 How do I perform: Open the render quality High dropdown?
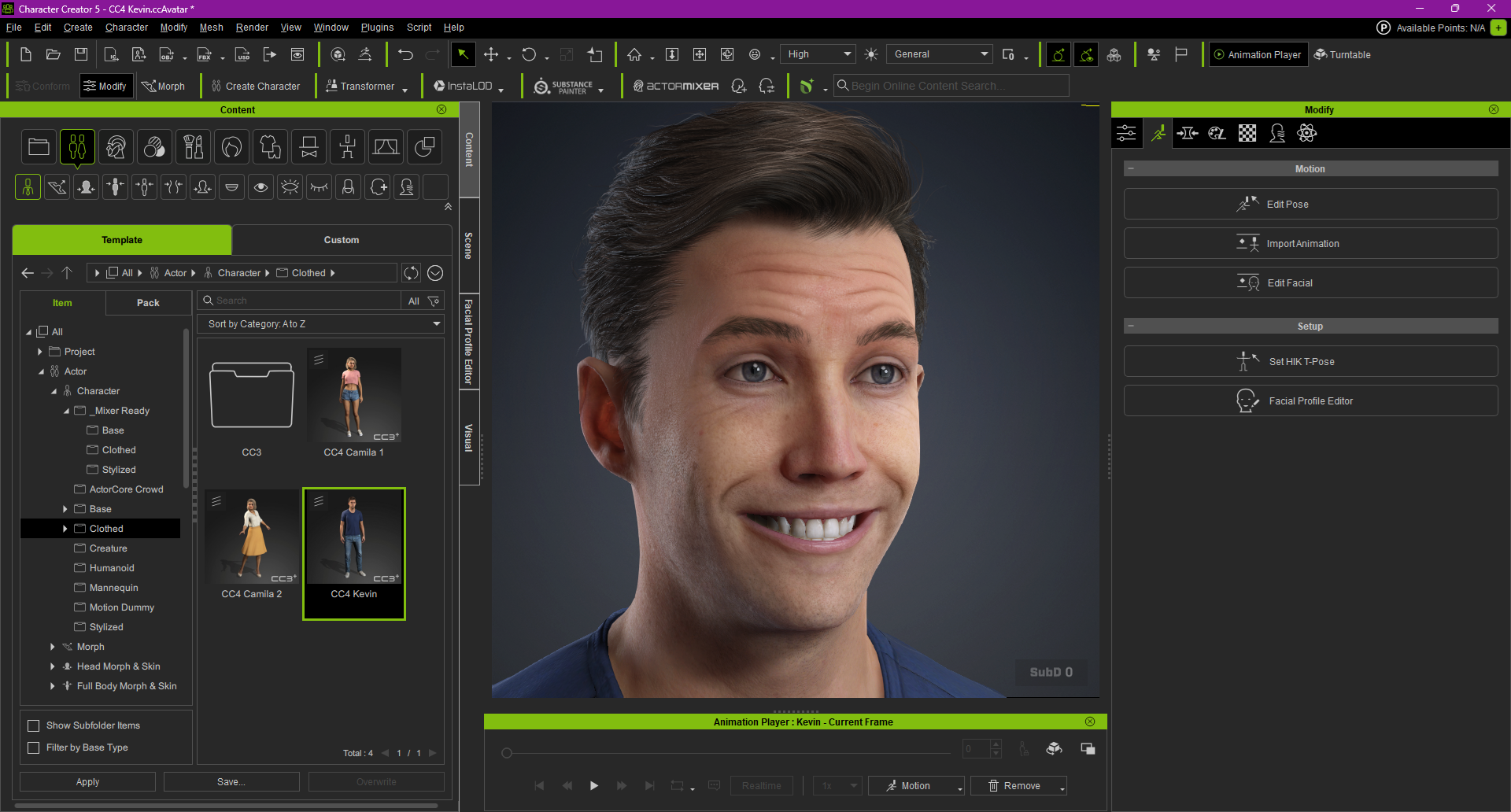click(818, 54)
